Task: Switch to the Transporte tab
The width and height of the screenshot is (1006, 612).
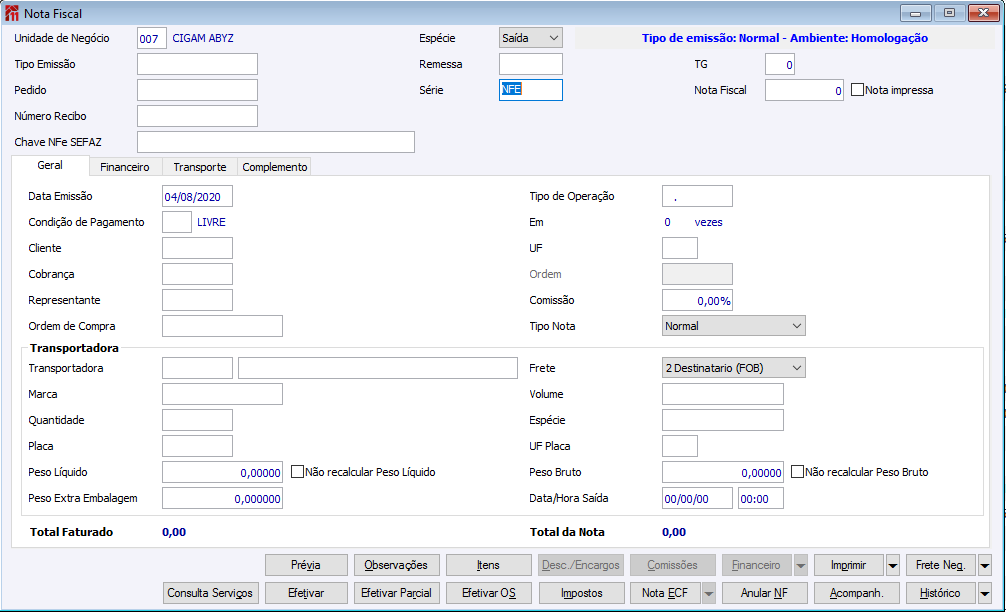Action: pos(200,167)
